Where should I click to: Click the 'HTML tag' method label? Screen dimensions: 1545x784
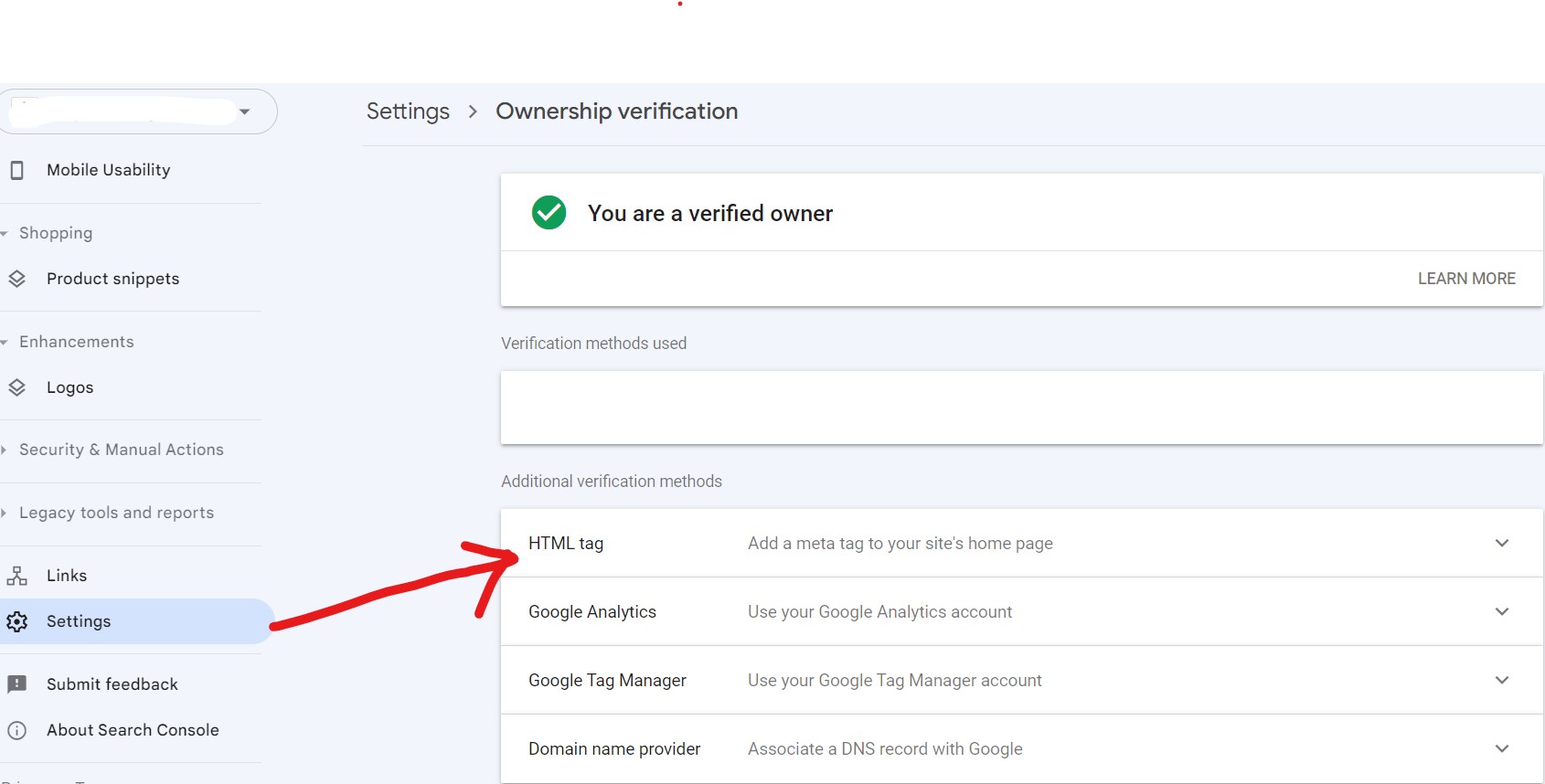click(566, 543)
